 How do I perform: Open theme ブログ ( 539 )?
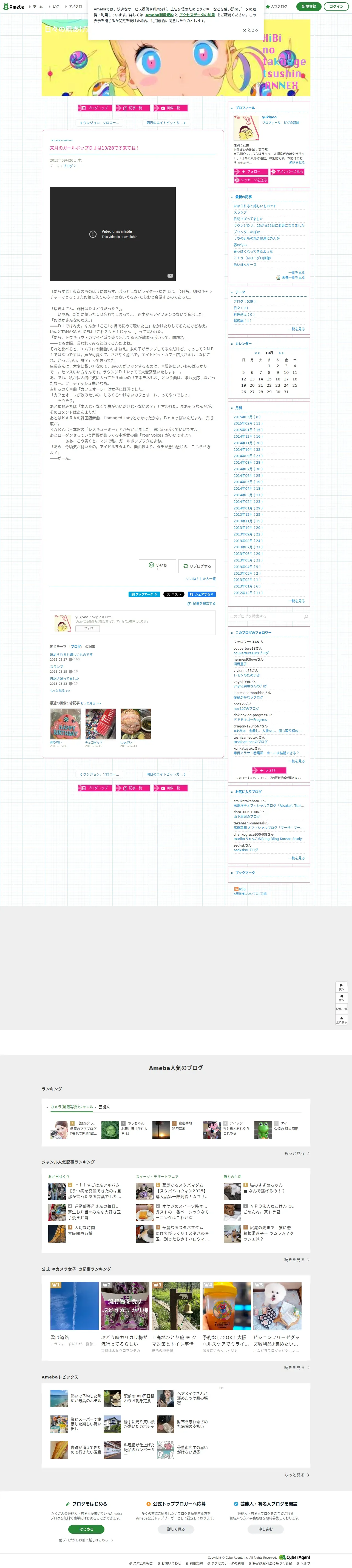[x=245, y=301]
